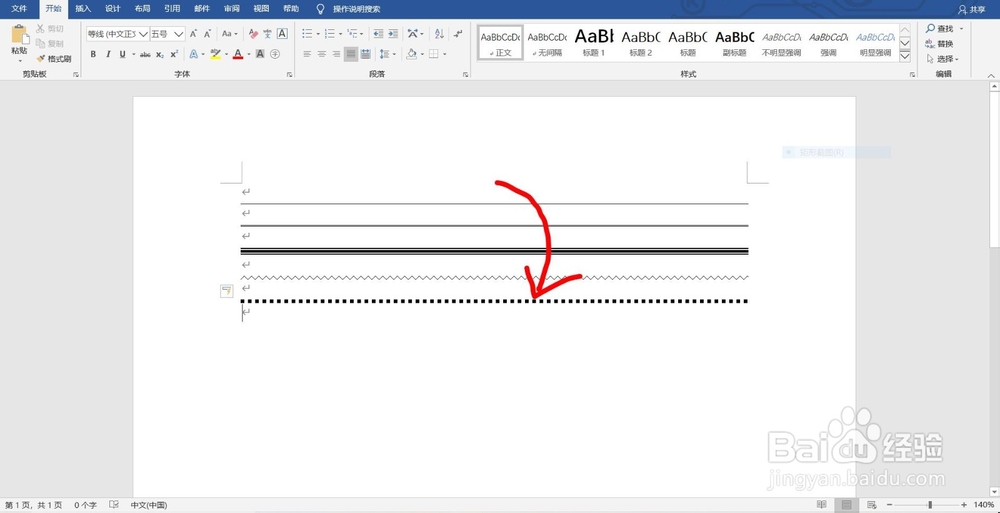This screenshot has height=513, width=1000.
Task: Apply the character border icon
Action: tap(282, 34)
